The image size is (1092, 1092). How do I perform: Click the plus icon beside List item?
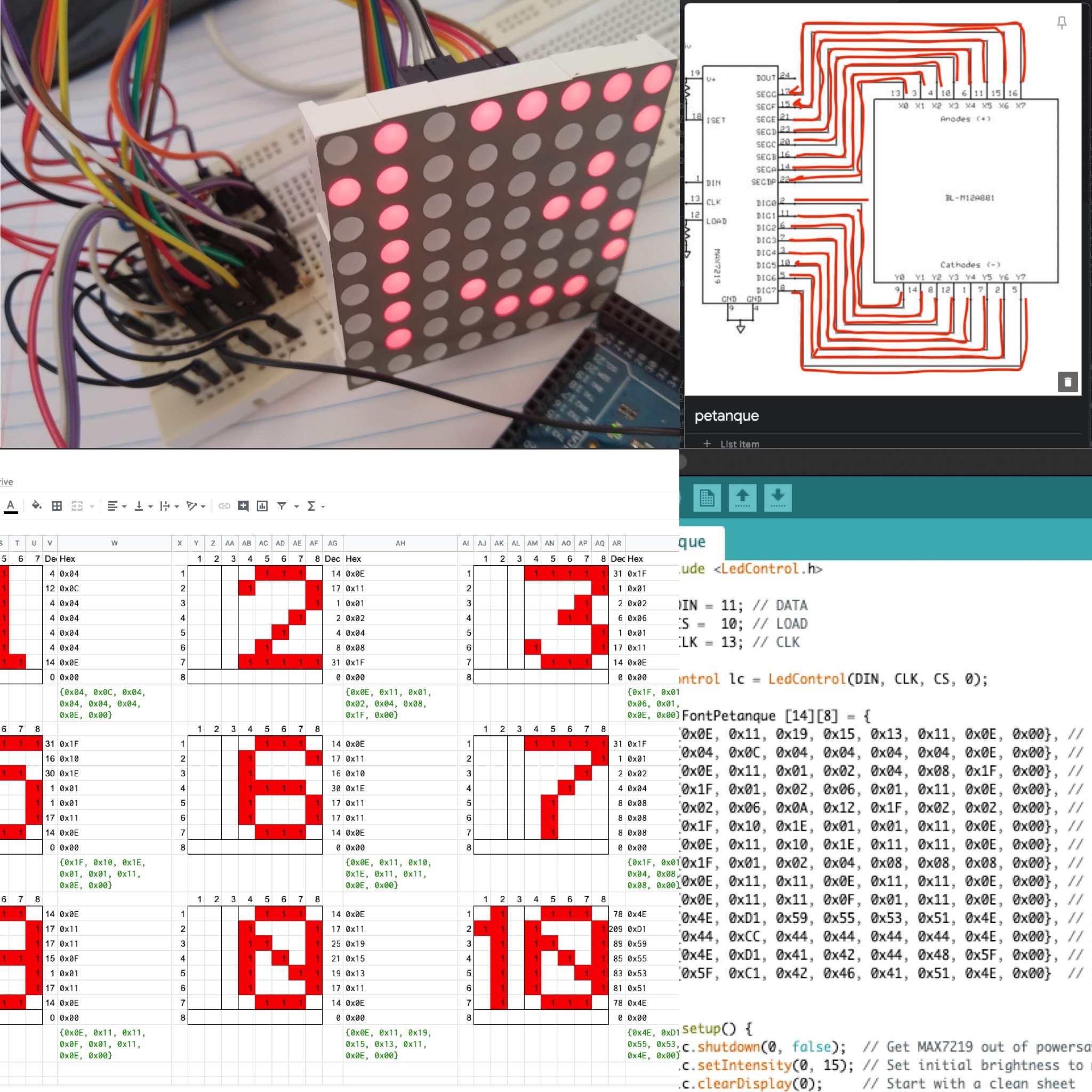[707, 444]
